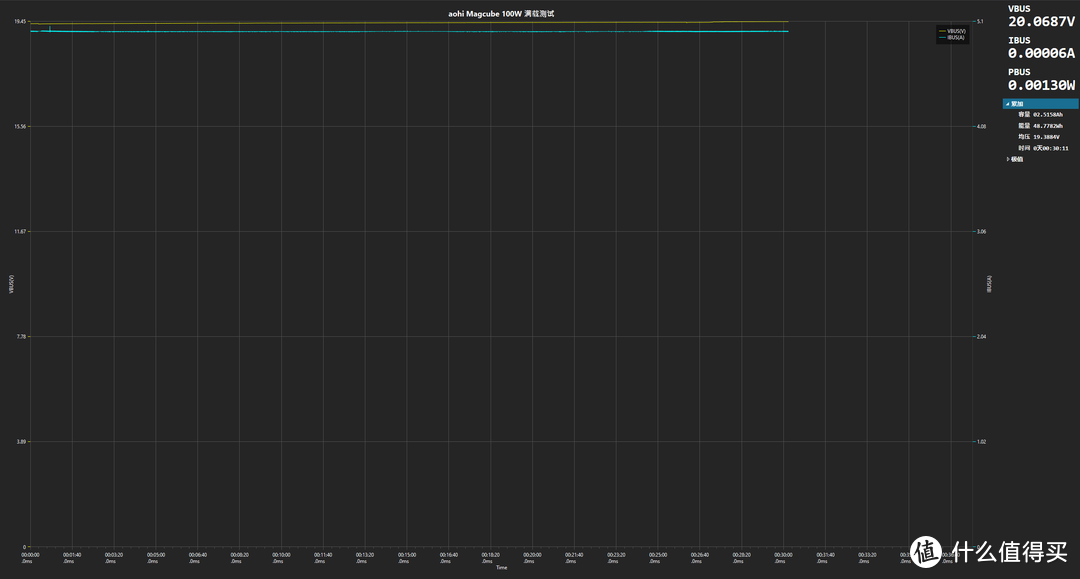Viewport: 1080px width, 579px height.
Task: Select the PBUS 0.00130W reading
Action: click(1041, 85)
